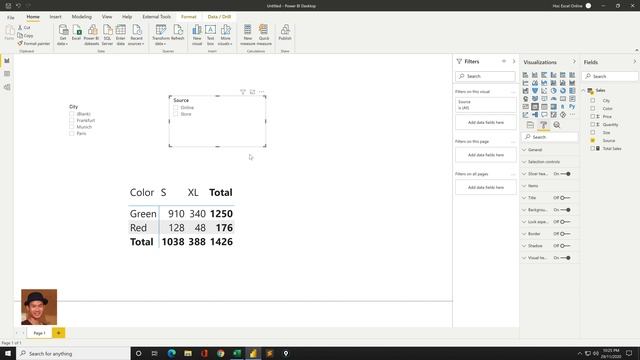The width and height of the screenshot is (640, 360).
Task: Select the Slicer visualization icon
Action: click(x=535, y=107)
